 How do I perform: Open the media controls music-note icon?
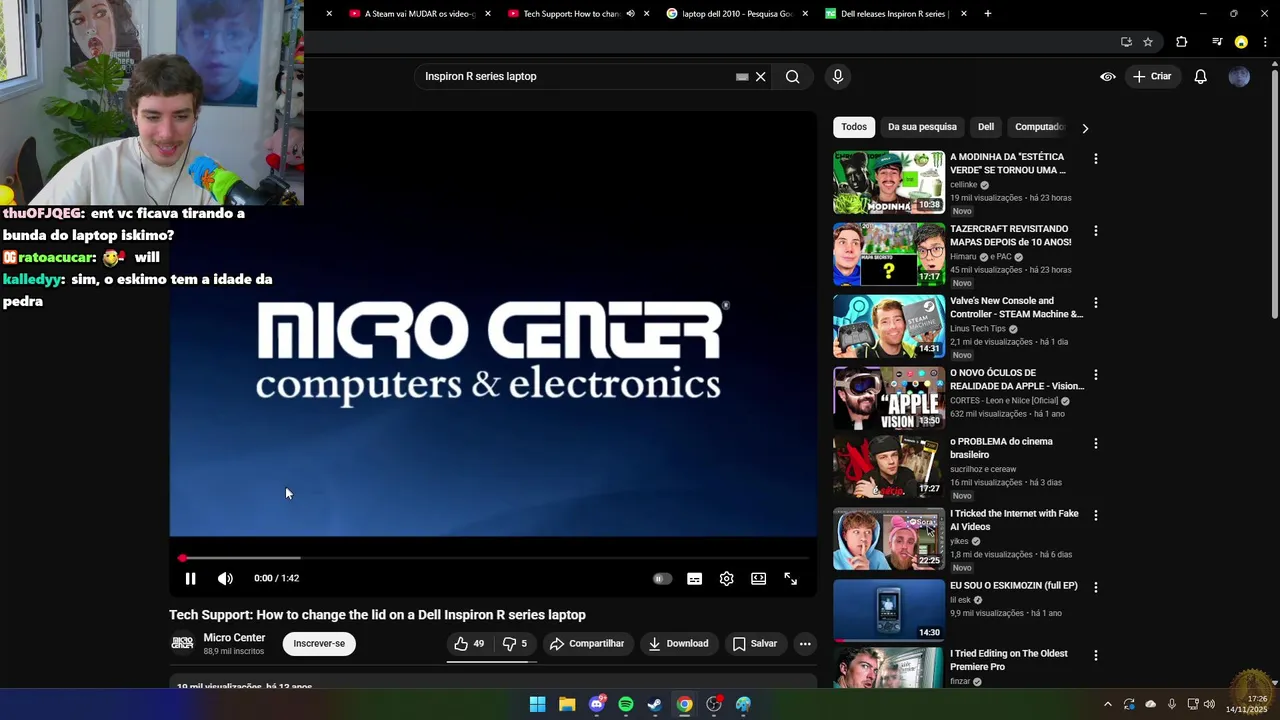click(1217, 42)
